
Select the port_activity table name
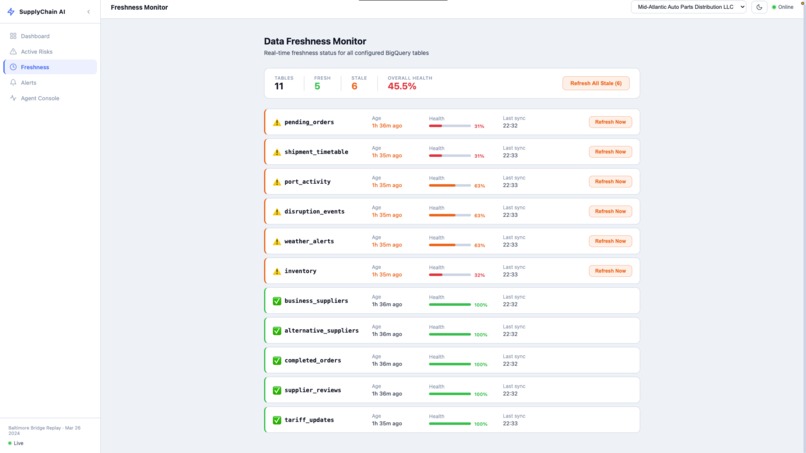[x=307, y=182]
